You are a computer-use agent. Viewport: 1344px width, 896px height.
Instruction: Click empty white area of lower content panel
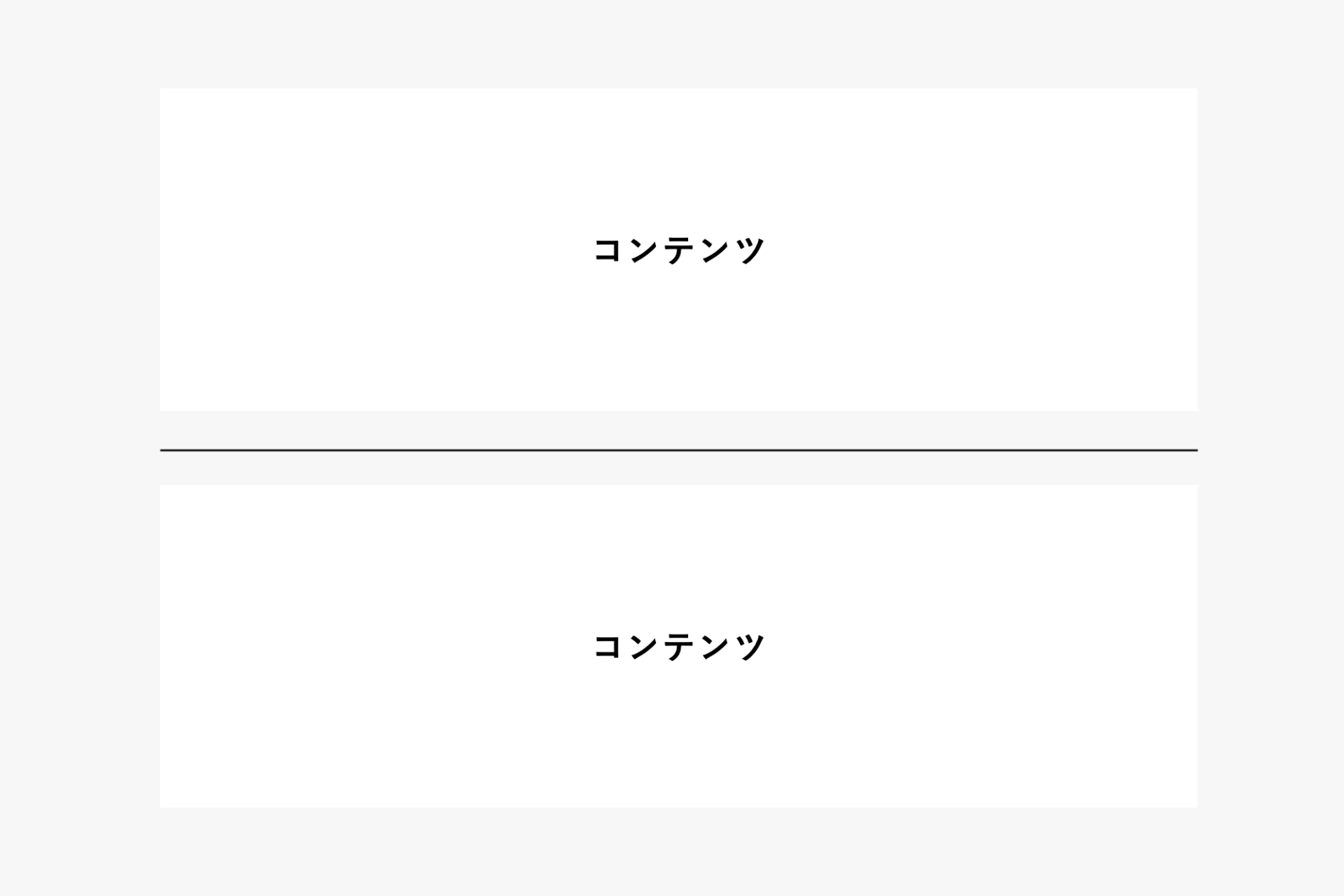350,735
